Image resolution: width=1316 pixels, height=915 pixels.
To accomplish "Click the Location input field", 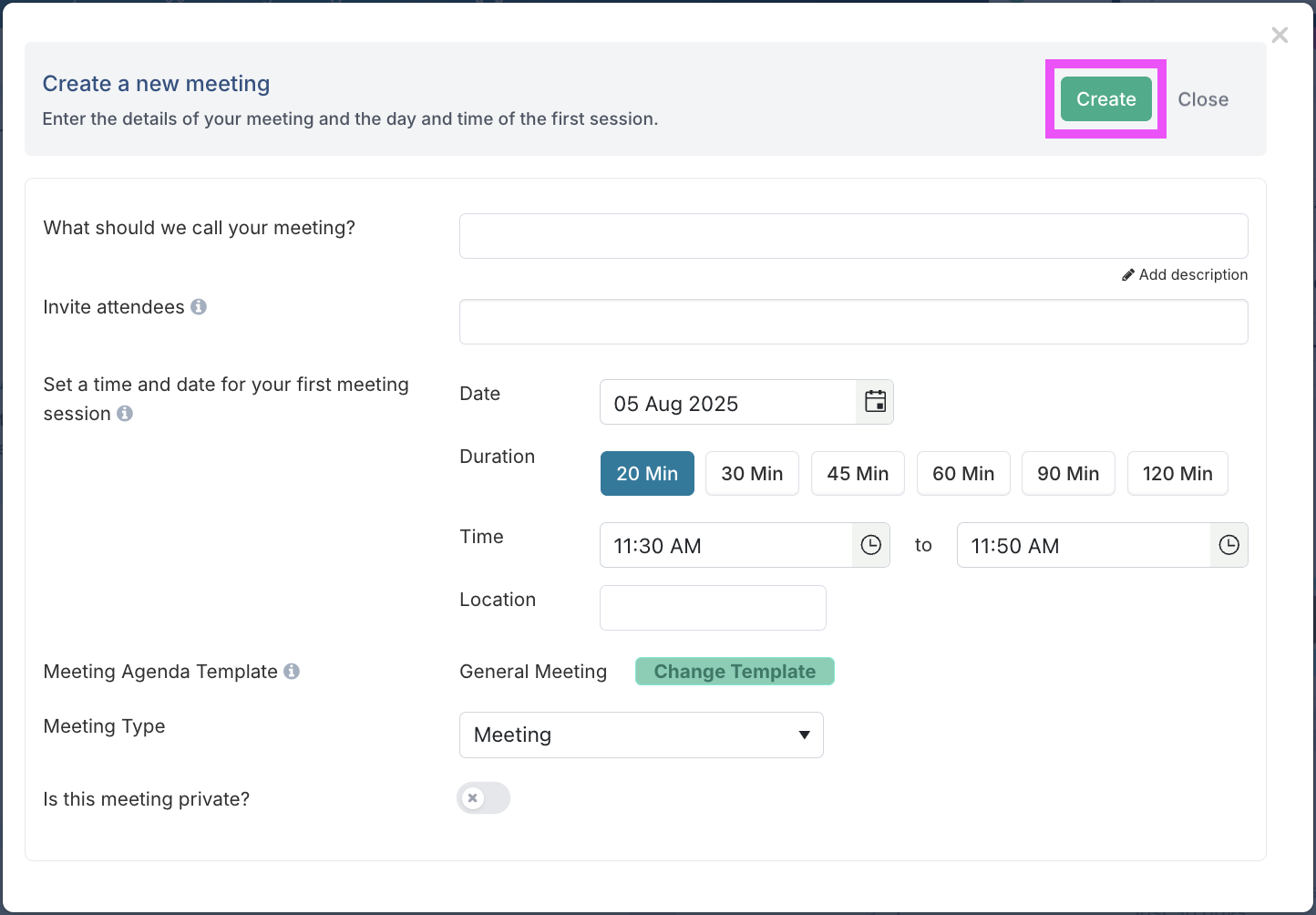I will [713, 608].
